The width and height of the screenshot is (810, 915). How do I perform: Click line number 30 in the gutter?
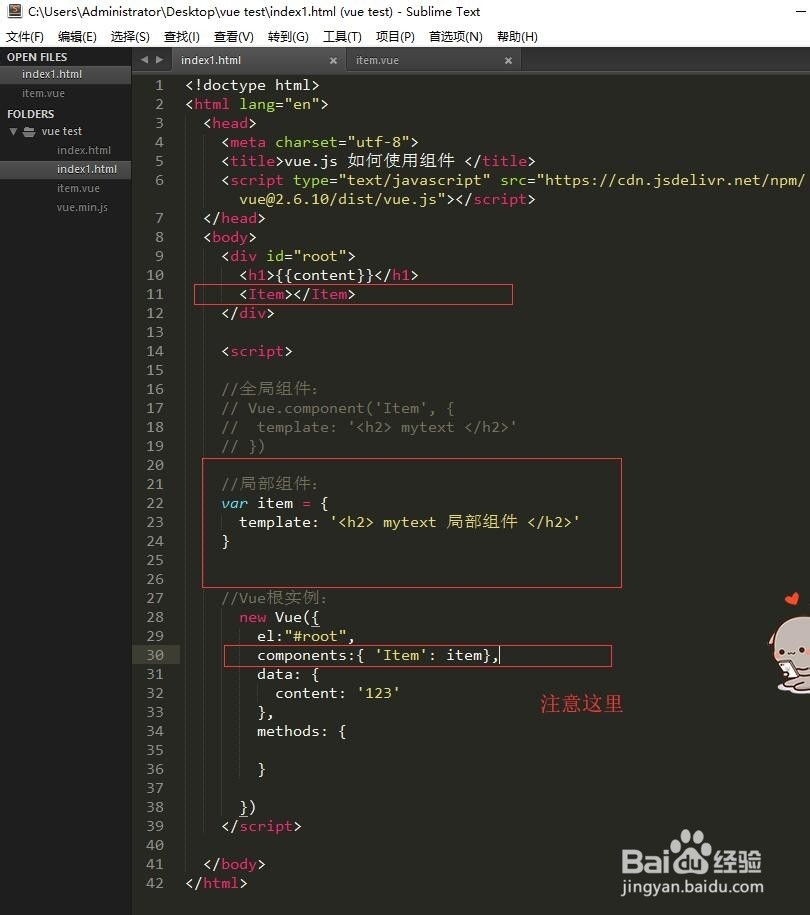(x=155, y=655)
